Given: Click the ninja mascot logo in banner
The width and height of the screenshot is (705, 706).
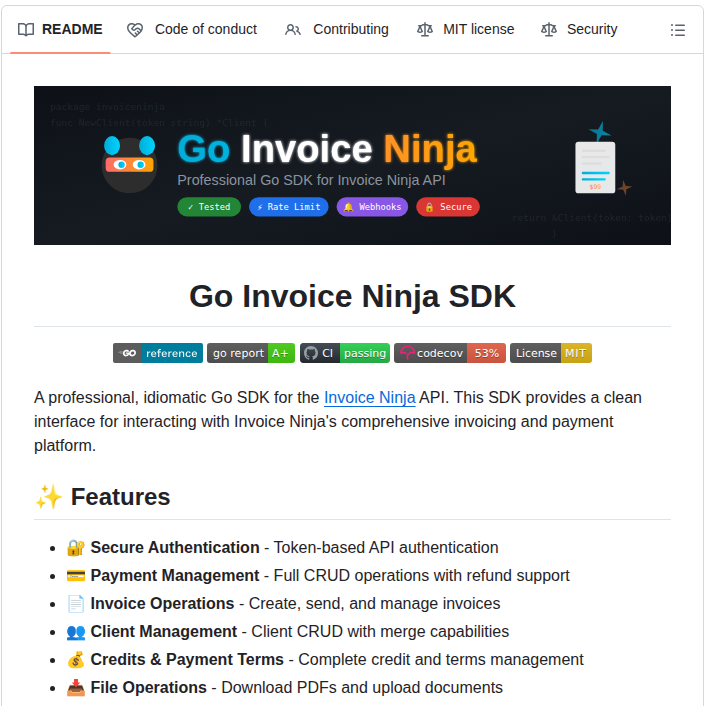Looking at the screenshot, I should pyautogui.click(x=130, y=164).
